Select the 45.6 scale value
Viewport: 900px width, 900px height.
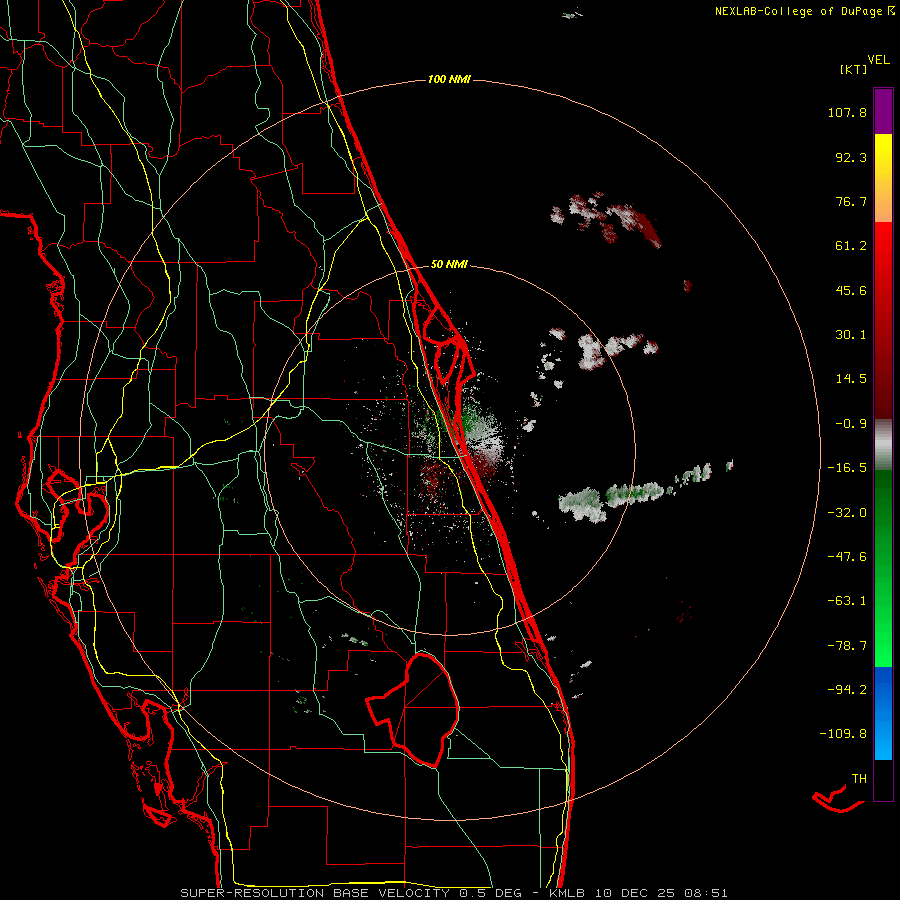851,290
